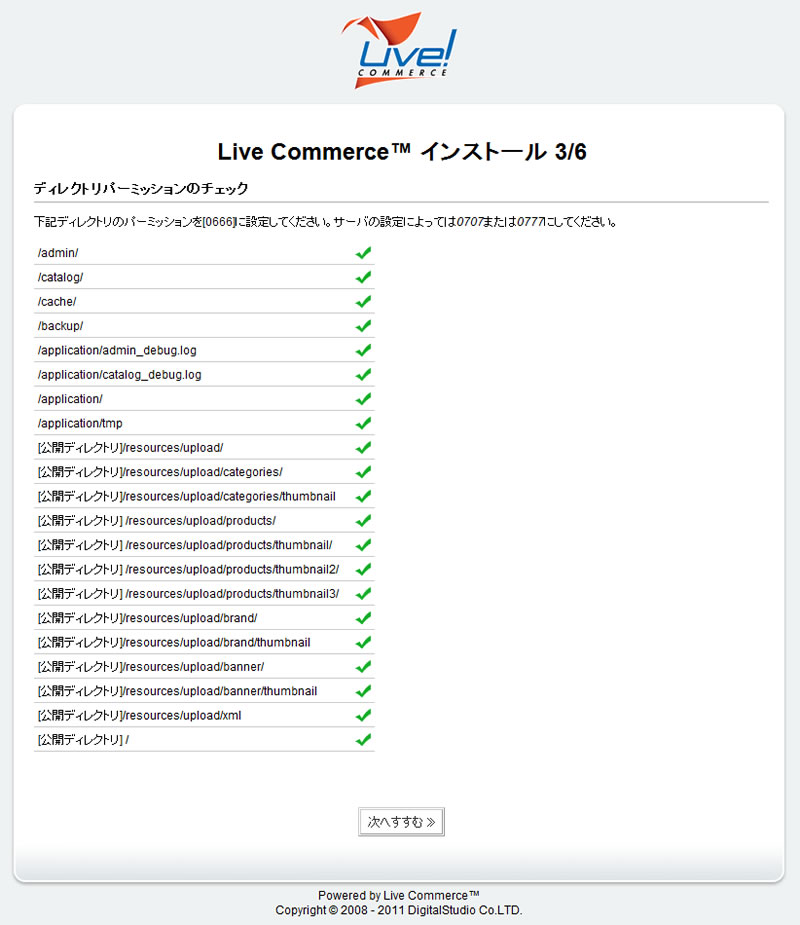The height and width of the screenshot is (925, 800).
Task: Click the /backup/ green check icon
Action: click(363, 326)
